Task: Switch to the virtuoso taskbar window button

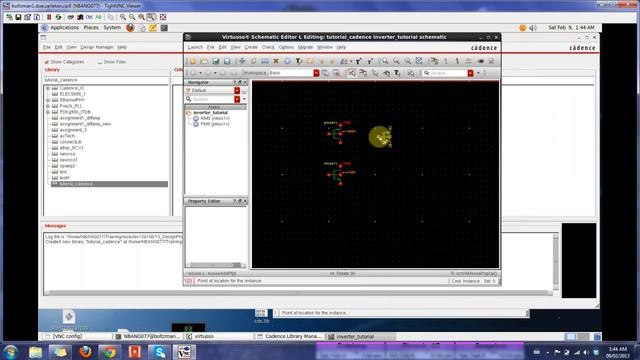Action: tap(218, 336)
